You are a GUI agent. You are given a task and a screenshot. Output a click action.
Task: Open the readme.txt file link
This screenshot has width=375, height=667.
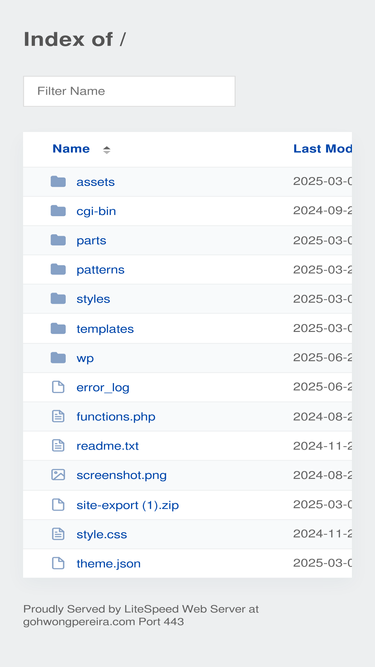(x=108, y=446)
